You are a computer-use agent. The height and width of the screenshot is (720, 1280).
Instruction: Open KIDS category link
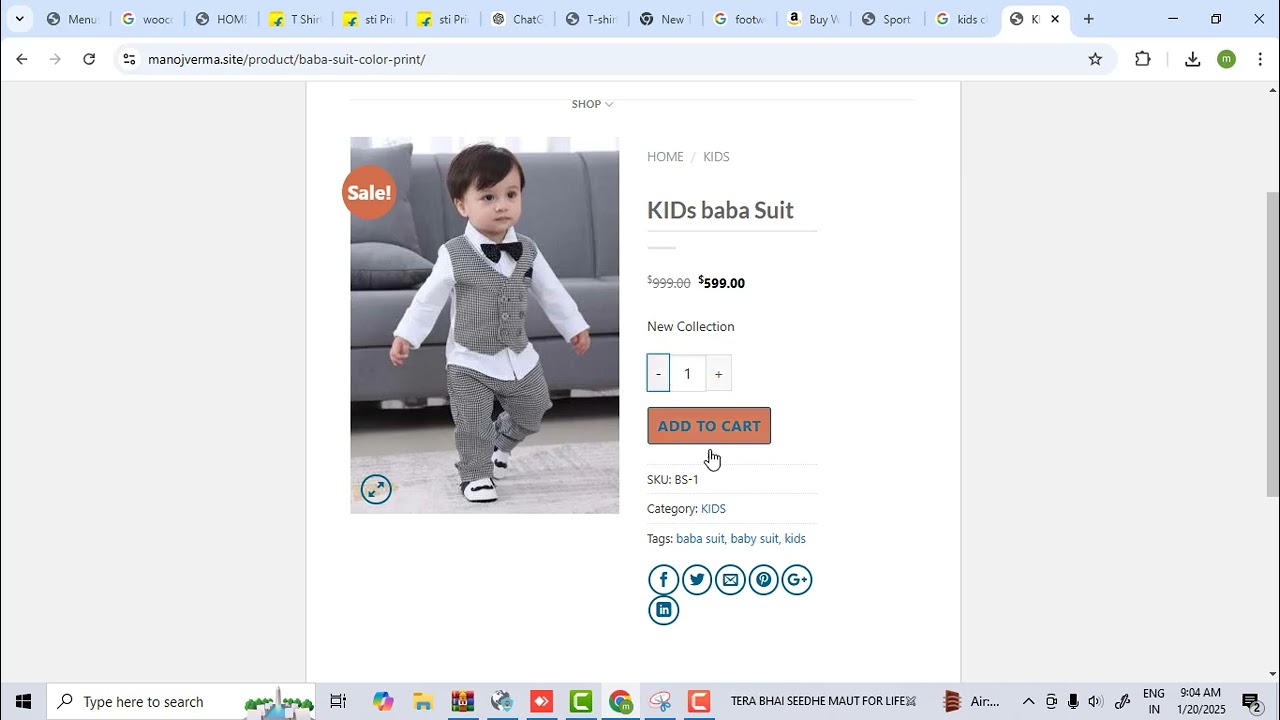[x=713, y=509]
